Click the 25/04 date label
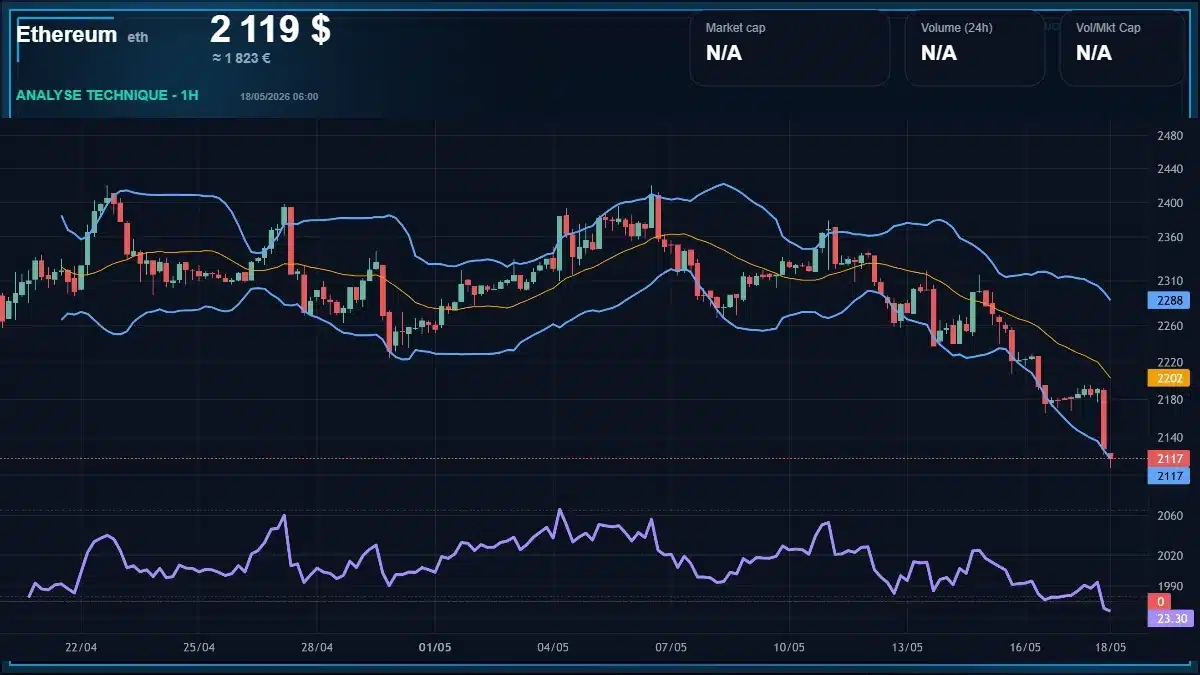1200x675 pixels. click(199, 647)
